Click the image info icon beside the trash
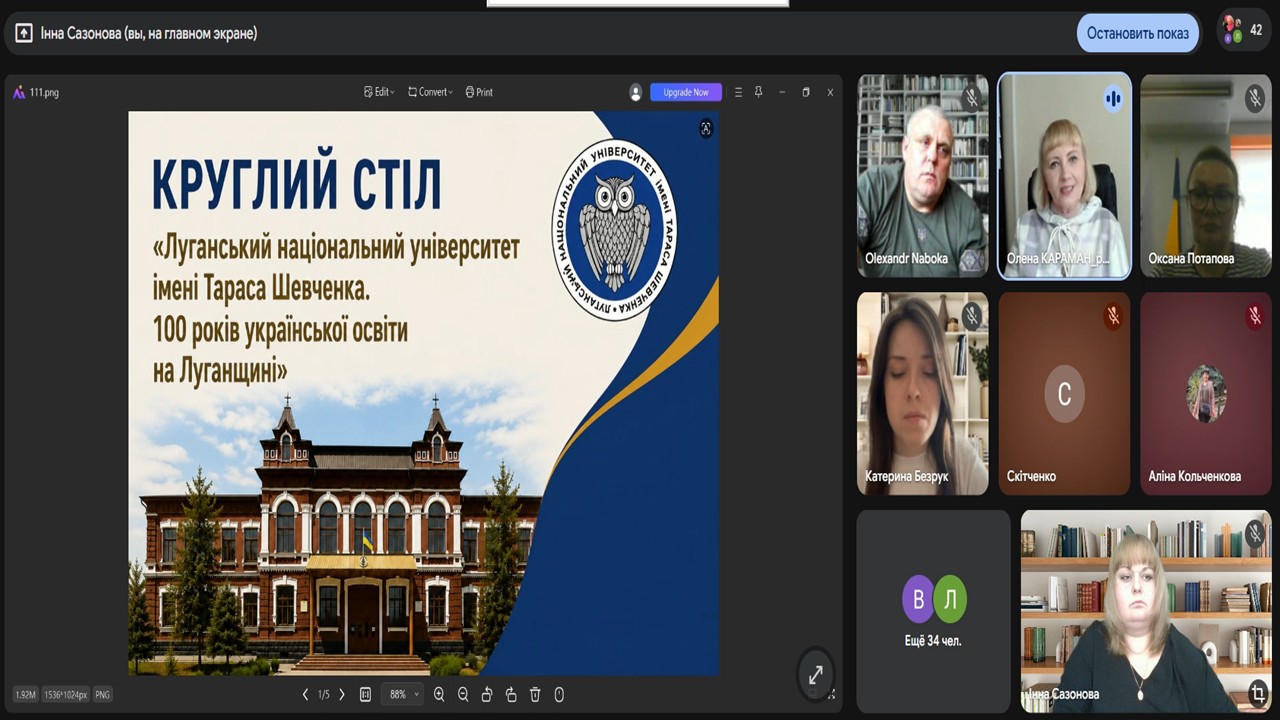 pyautogui.click(x=559, y=694)
